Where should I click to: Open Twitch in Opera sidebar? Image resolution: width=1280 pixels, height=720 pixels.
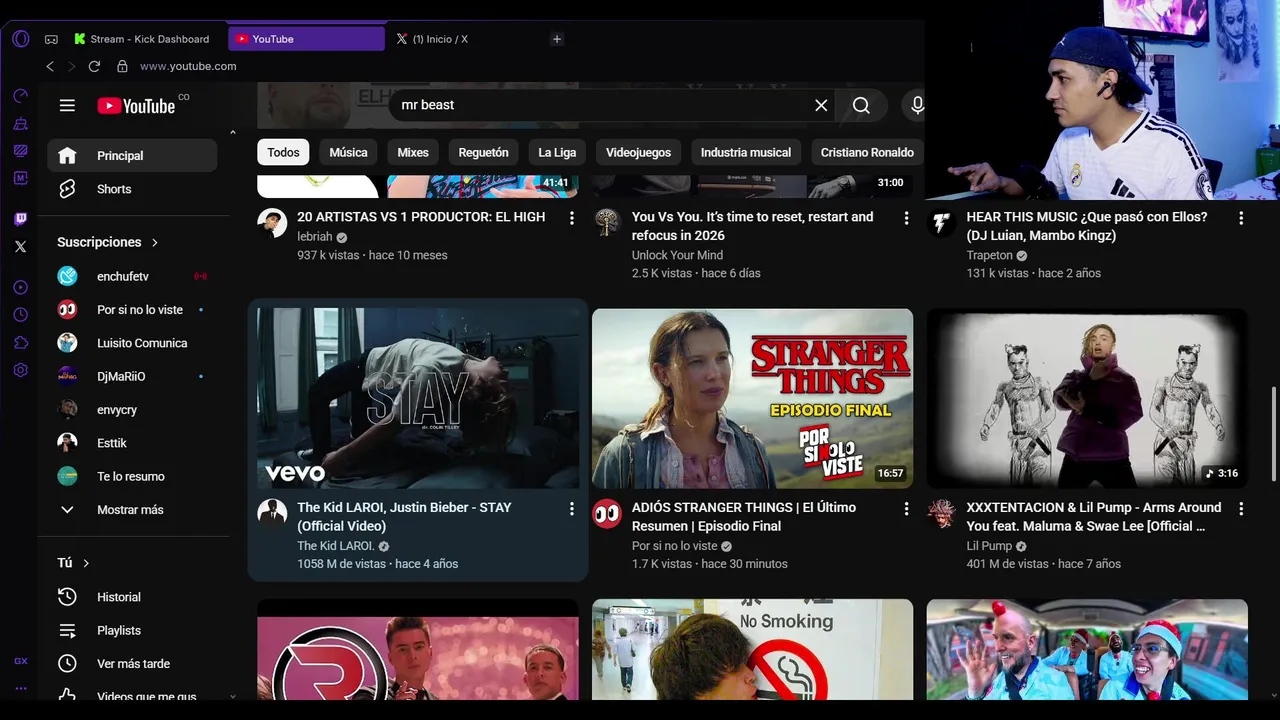pos(21,219)
